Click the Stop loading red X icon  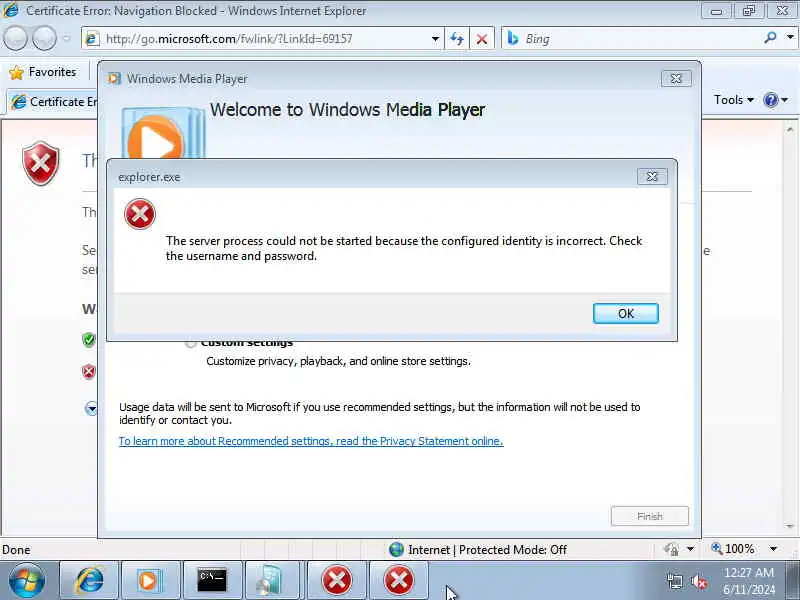pyautogui.click(x=482, y=39)
